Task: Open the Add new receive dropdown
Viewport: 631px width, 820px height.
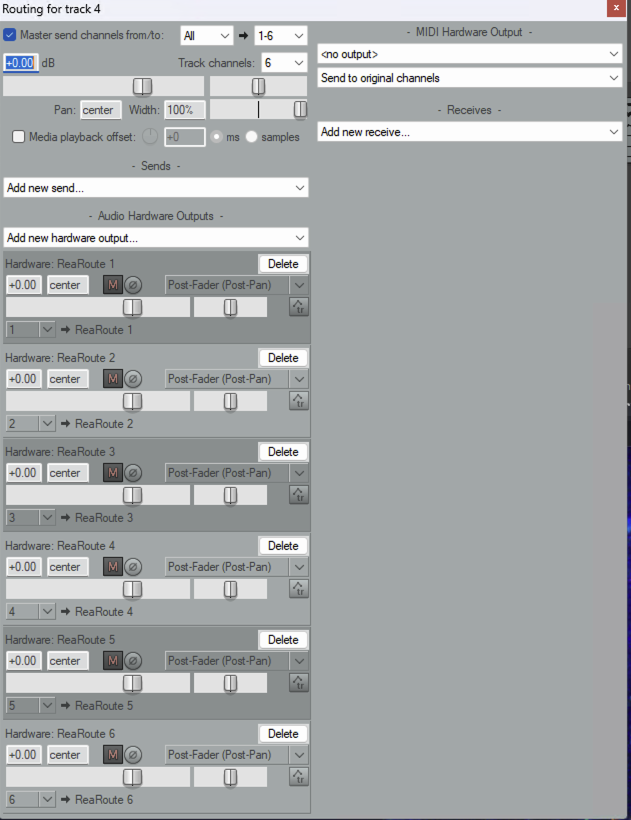Action: click(470, 131)
